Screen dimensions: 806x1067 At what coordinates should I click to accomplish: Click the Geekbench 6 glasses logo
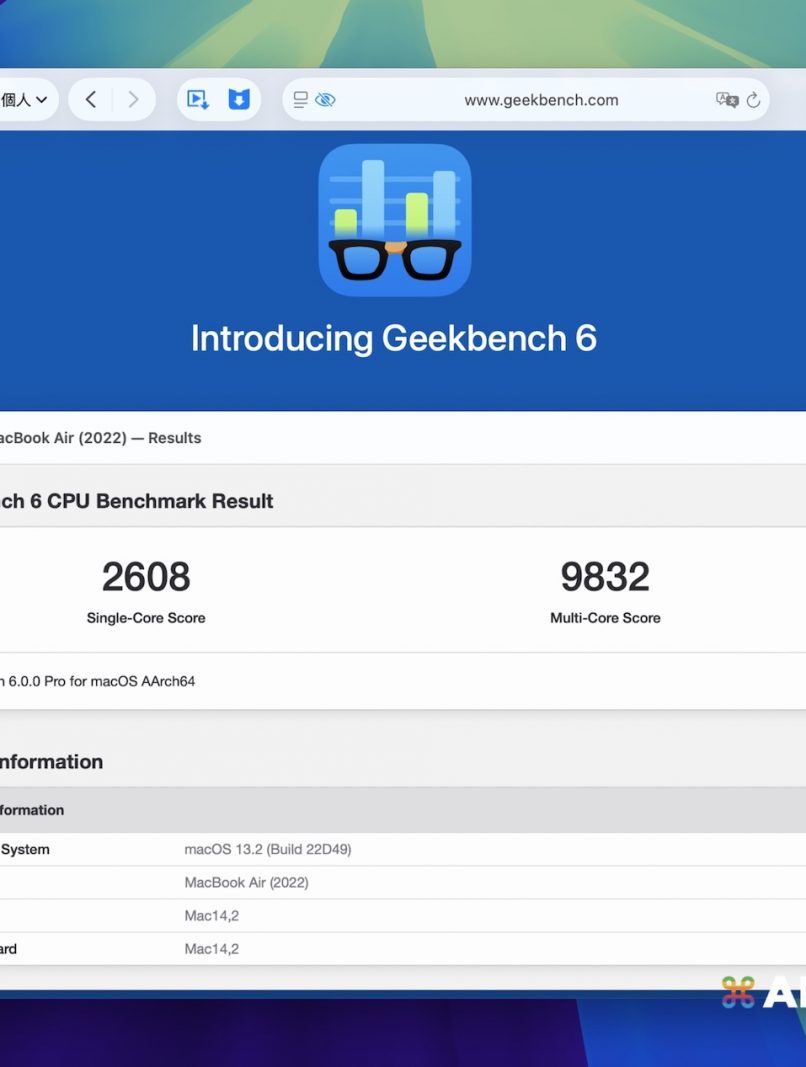(395, 220)
